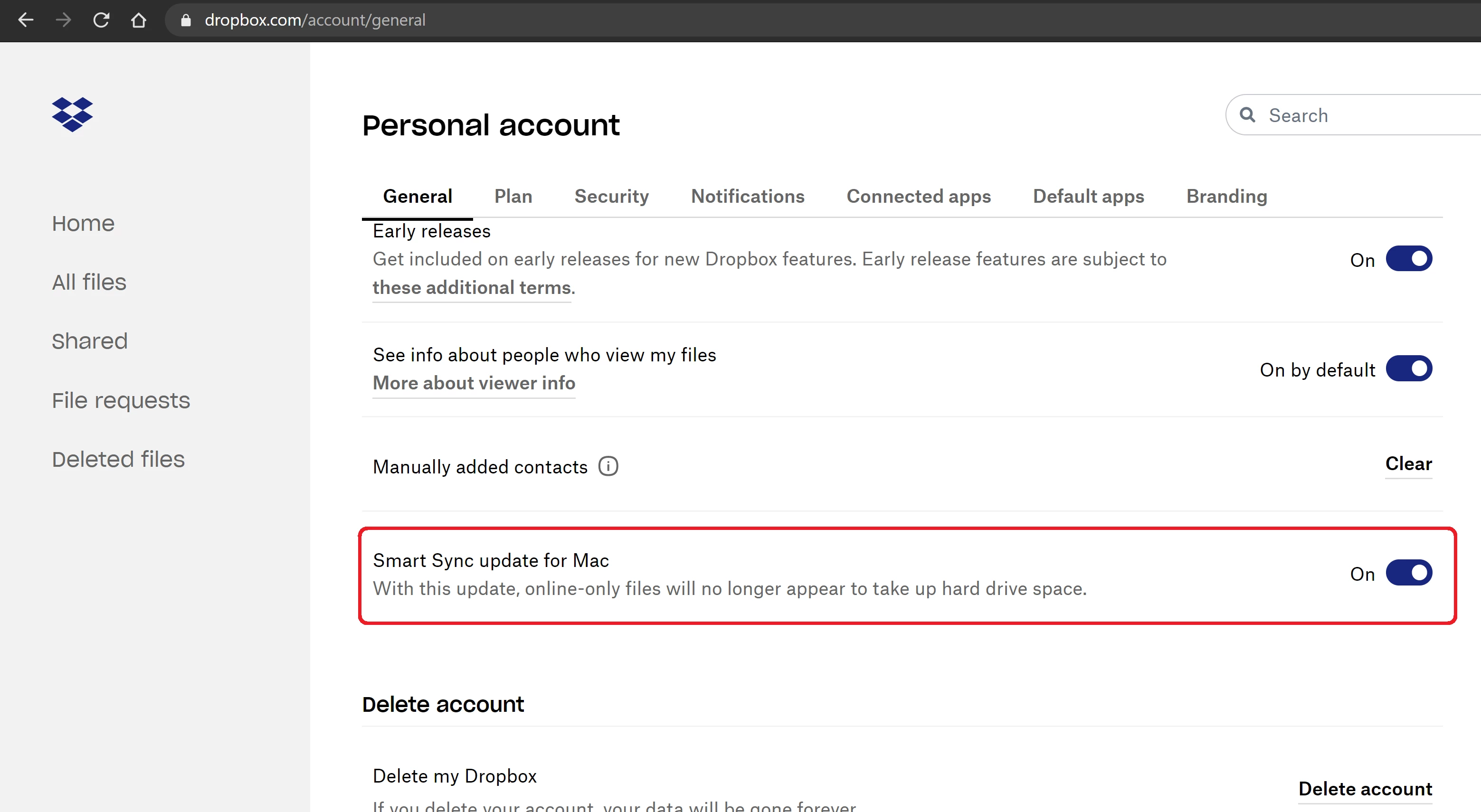Open the Connected apps tab

click(x=919, y=197)
